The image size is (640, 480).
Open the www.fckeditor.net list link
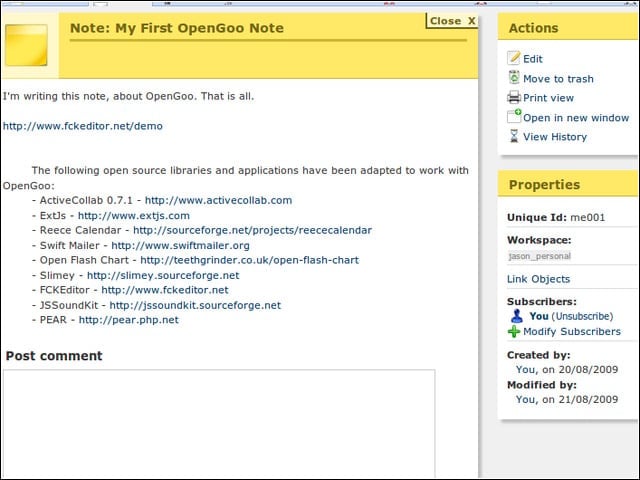tap(164, 290)
